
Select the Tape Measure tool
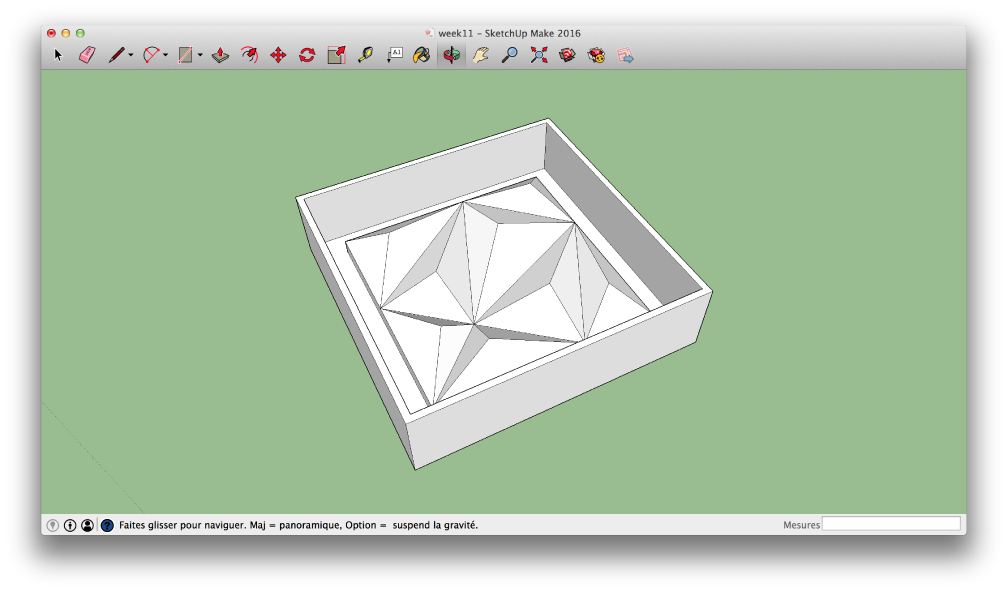click(365, 55)
